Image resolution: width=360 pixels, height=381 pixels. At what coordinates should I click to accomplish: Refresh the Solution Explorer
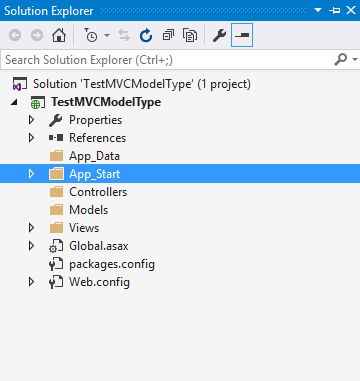pos(146,35)
